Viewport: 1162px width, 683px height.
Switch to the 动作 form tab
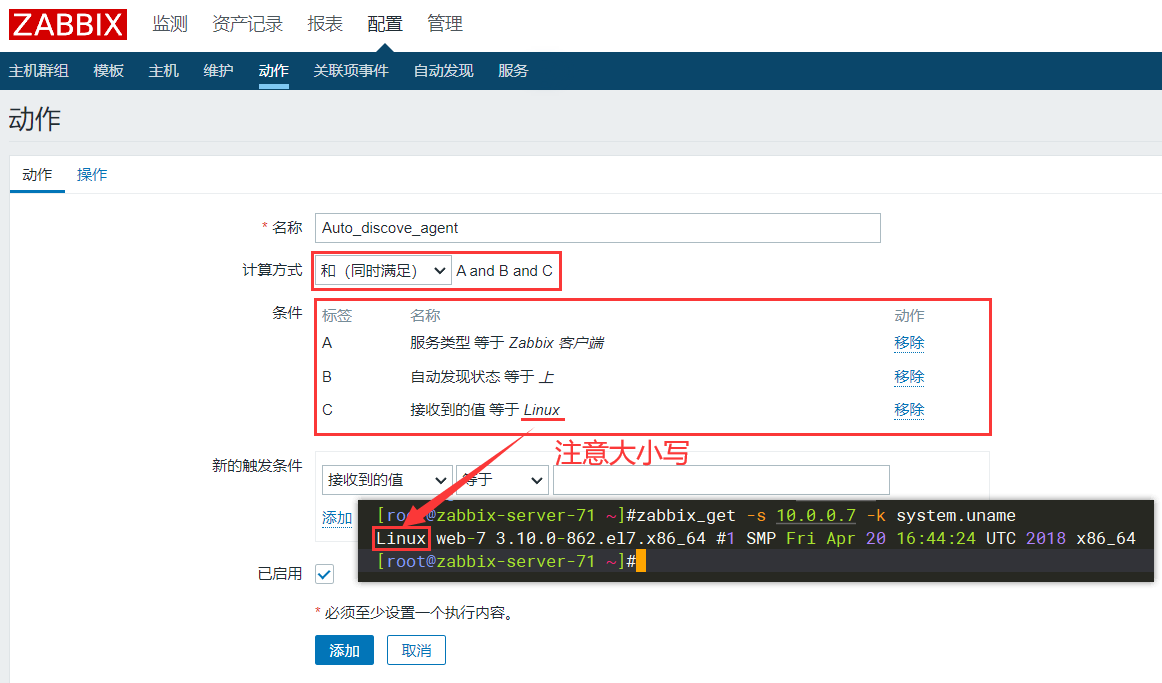click(x=37, y=175)
